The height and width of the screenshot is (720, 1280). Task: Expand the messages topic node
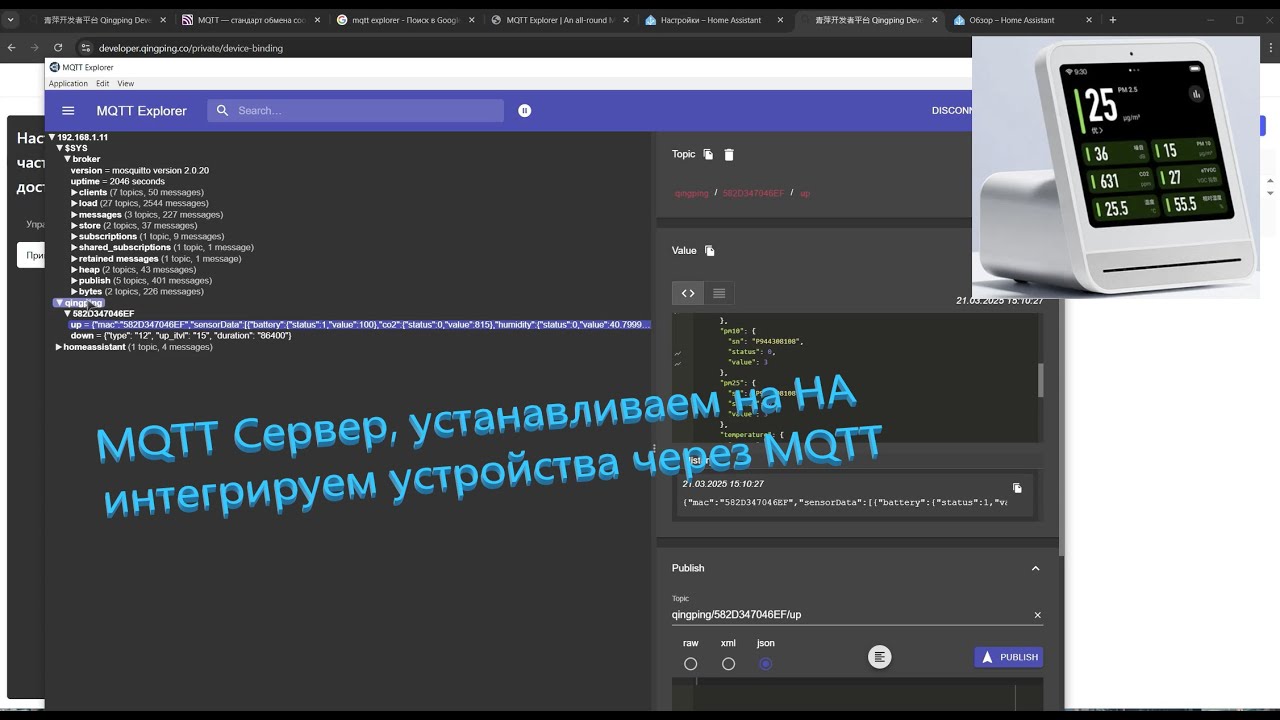coord(74,215)
